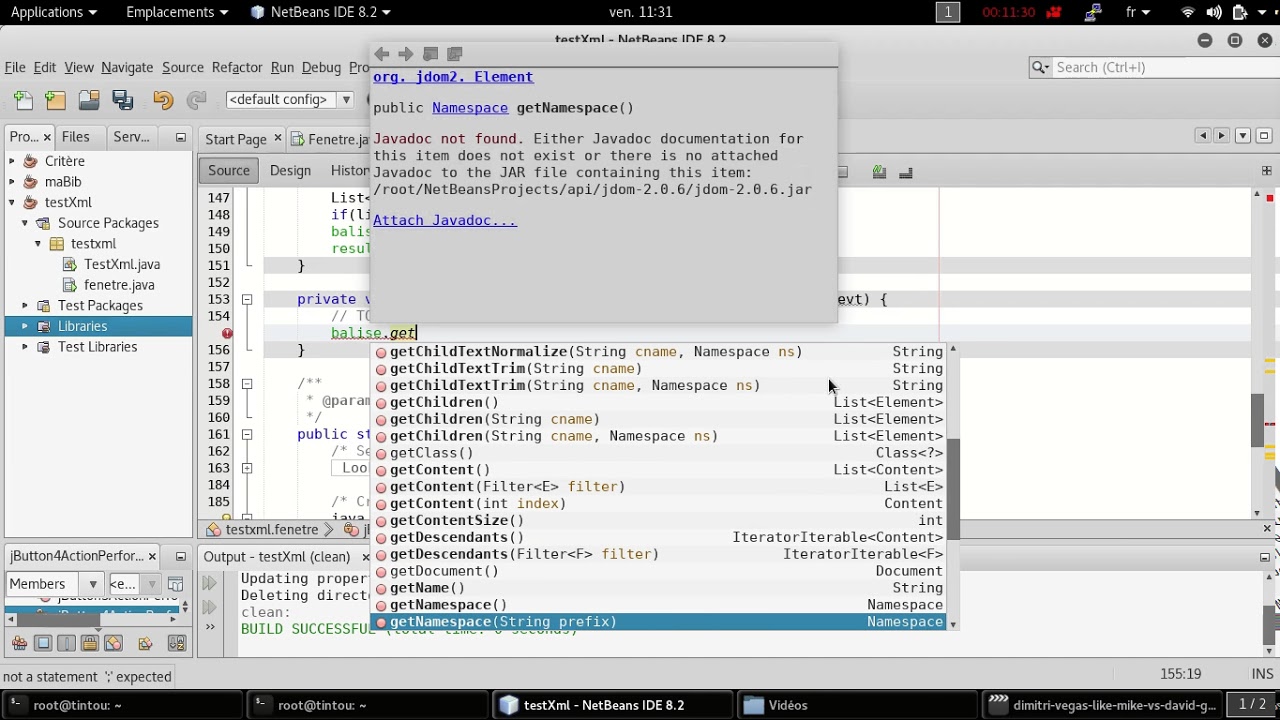This screenshot has width=1280, height=720.
Task: Select getChildren() completion item
Action: point(658,402)
